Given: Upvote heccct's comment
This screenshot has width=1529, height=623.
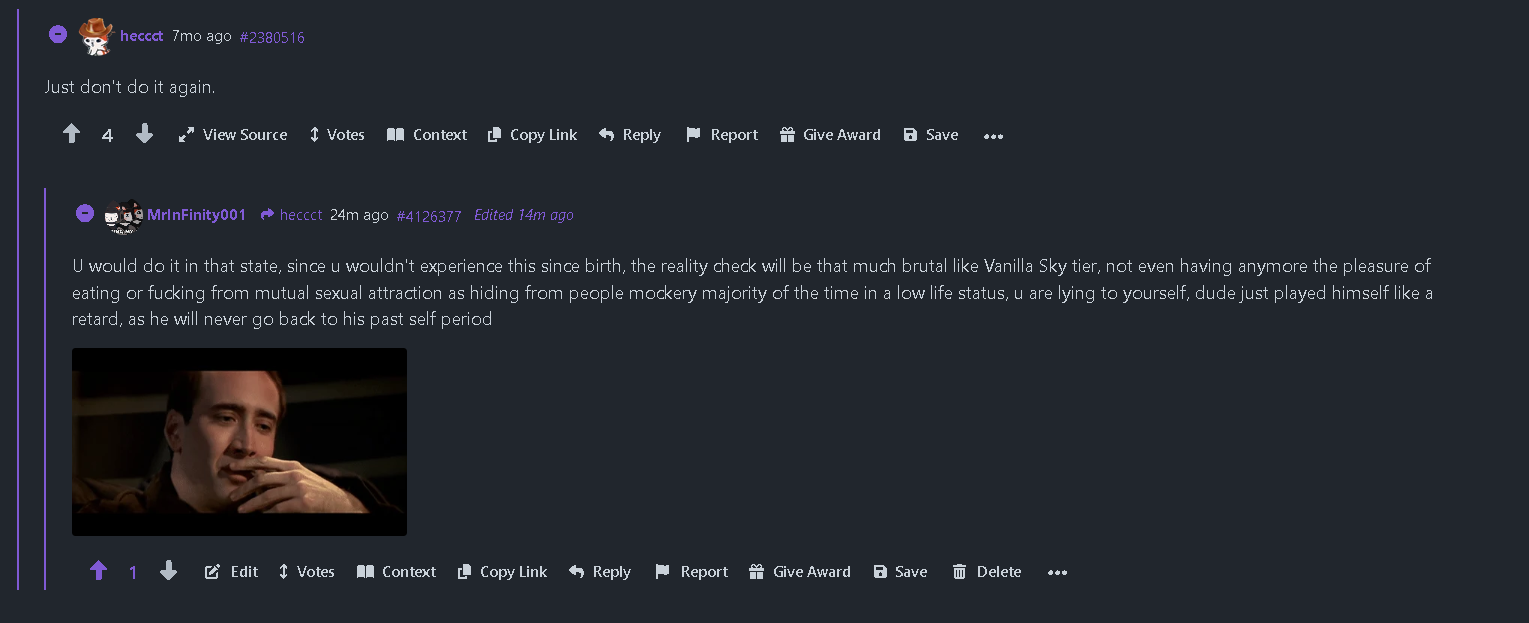Looking at the screenshot, I should coord(71,134).
